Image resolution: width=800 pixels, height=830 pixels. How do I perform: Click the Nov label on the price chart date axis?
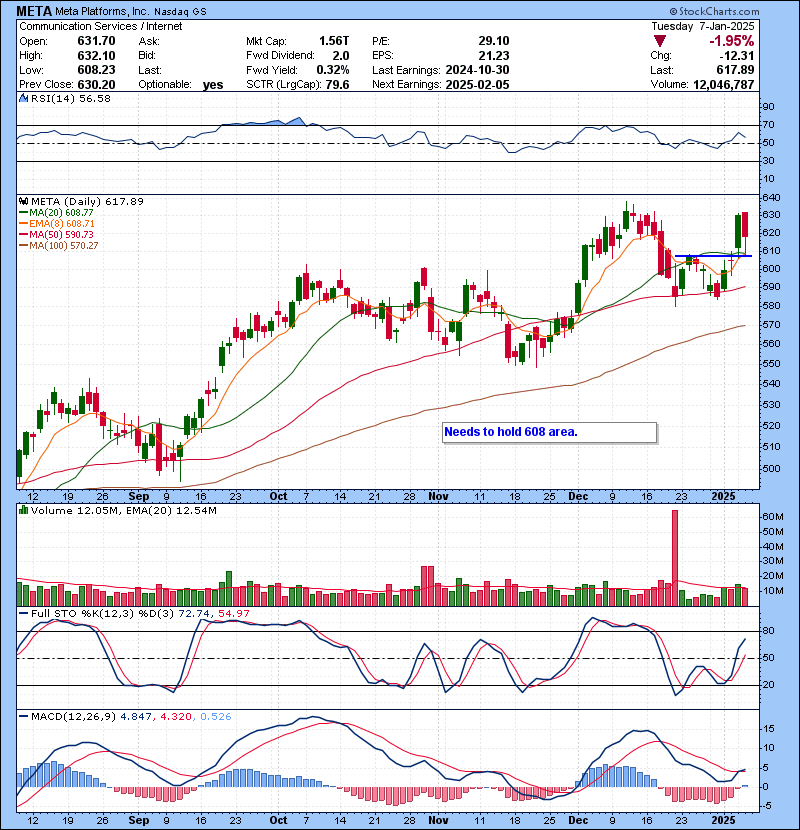pyautogui.click(x=438, y=497)
